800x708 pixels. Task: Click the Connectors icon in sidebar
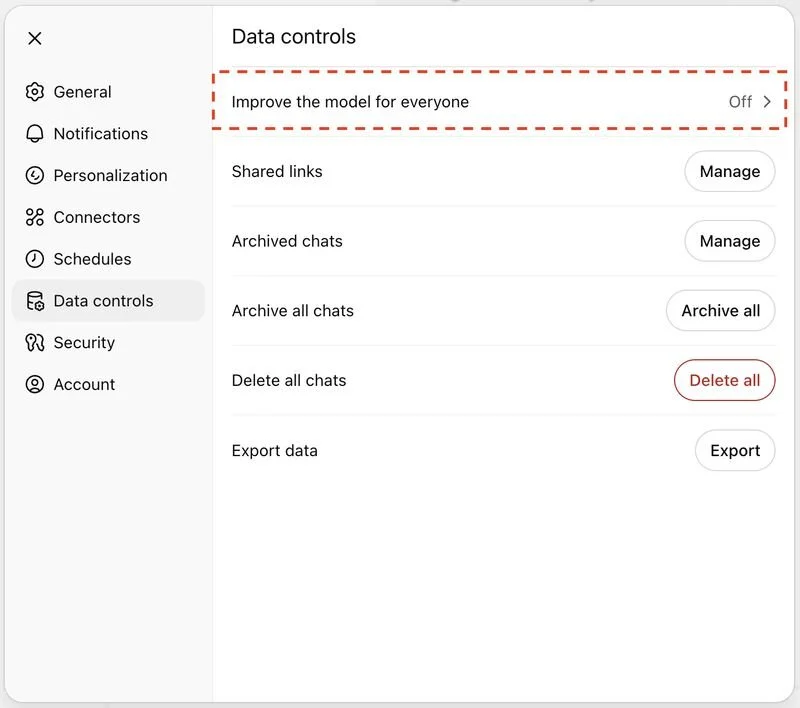click(x=35, y=217)
